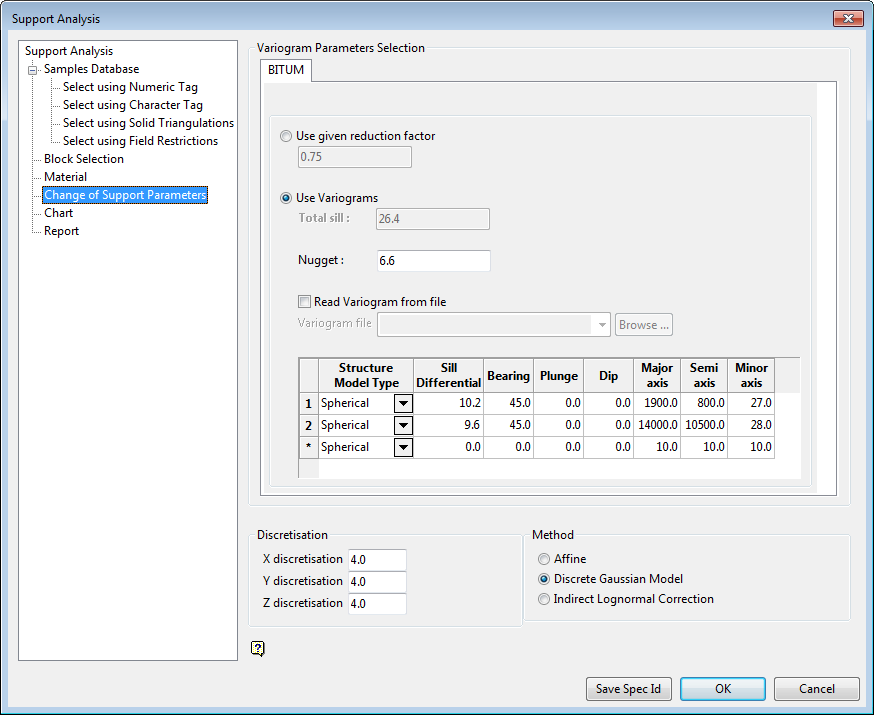The height and width of the screenshot is (715, 874).
Task: Focus the X discretisation field
Action: (x=377, y=560)
